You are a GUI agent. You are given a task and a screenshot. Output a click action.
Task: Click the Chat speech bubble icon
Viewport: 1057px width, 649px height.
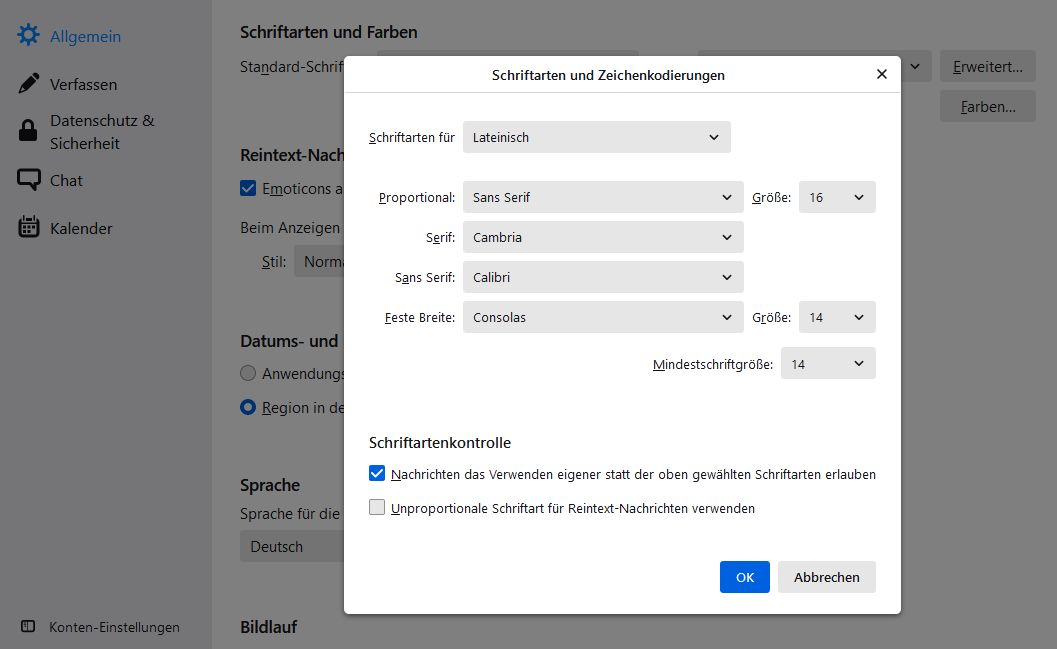pos(29,180)
